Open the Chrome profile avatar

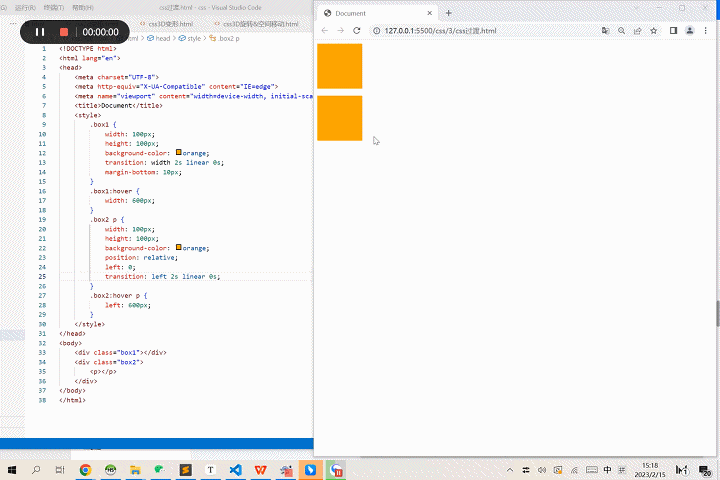pos(689,31)
